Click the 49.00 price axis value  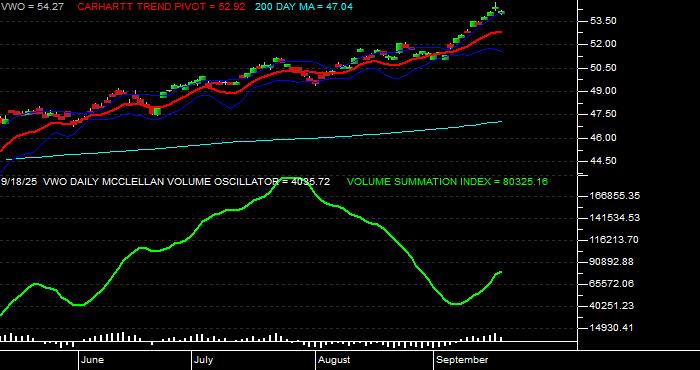click(x=604, y=91)
